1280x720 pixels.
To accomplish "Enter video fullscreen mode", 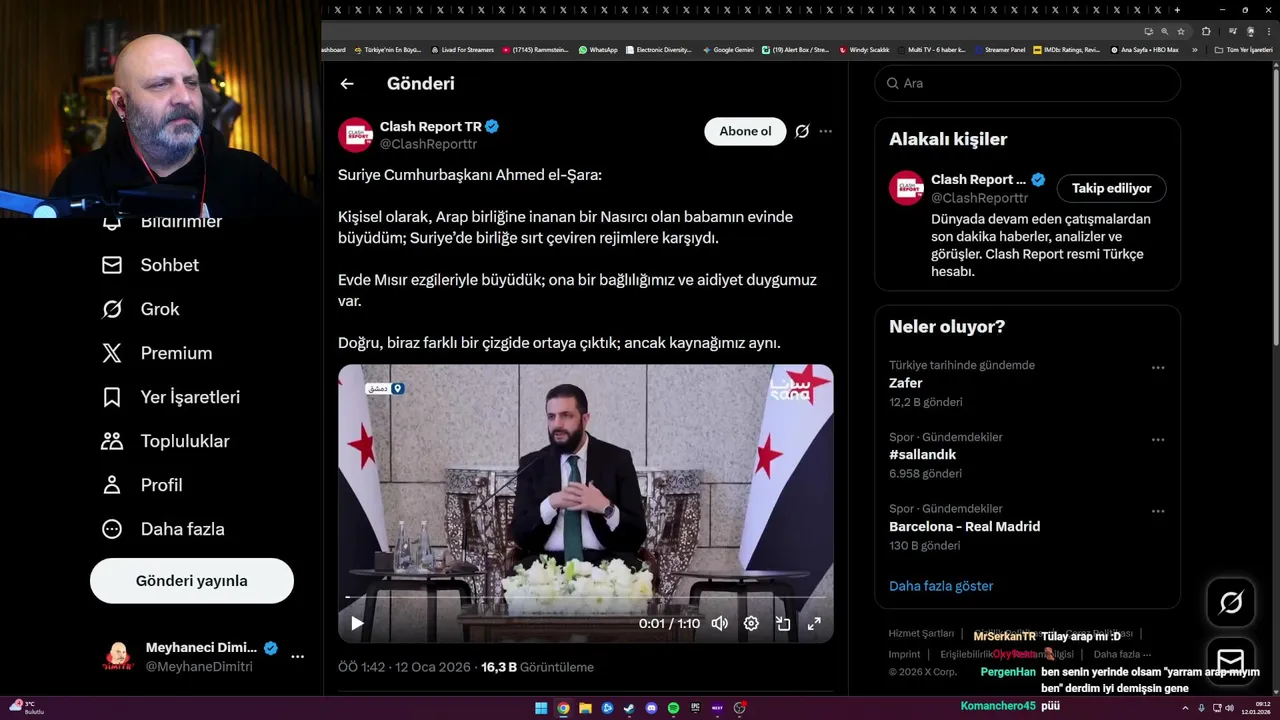I will point(814,624).
